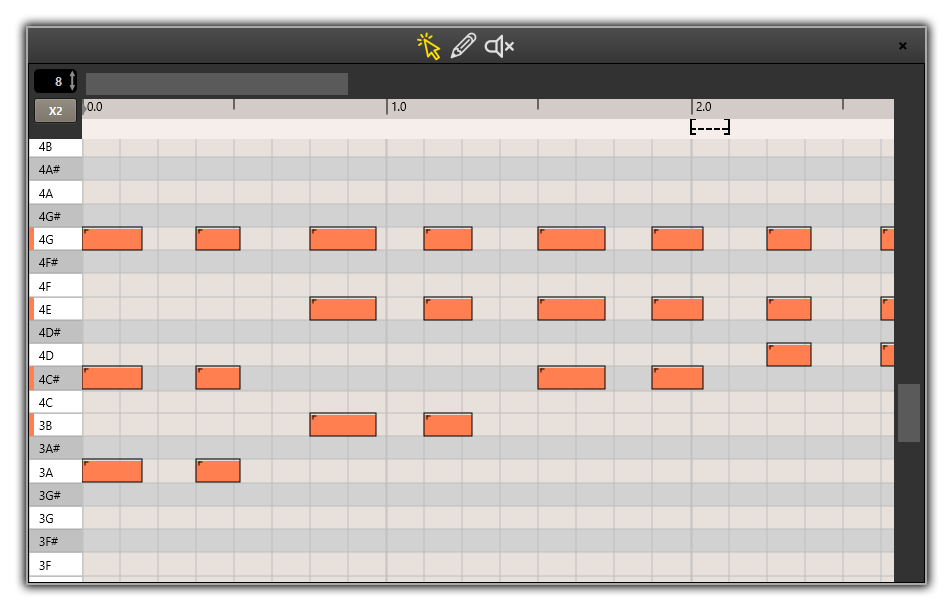The height and width of the screenshot is (609, 947).
Task: Select the first 4G note at 0.0
Action: 112,239
